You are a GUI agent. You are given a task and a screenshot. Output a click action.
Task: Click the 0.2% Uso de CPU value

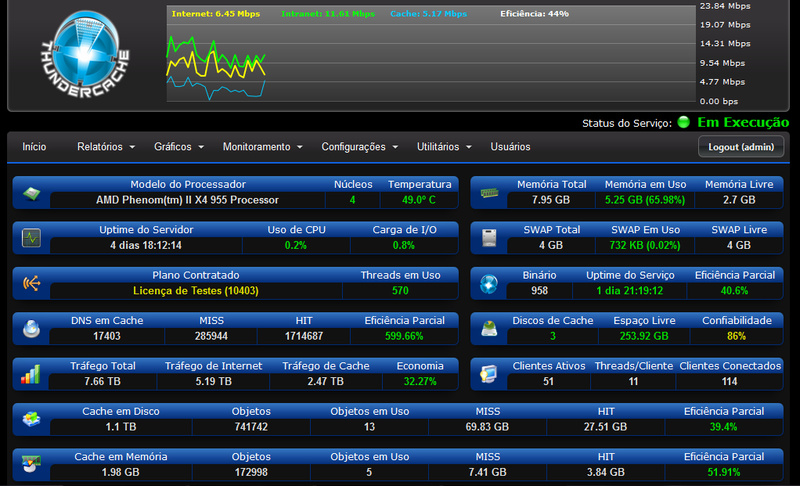[296, 245]
